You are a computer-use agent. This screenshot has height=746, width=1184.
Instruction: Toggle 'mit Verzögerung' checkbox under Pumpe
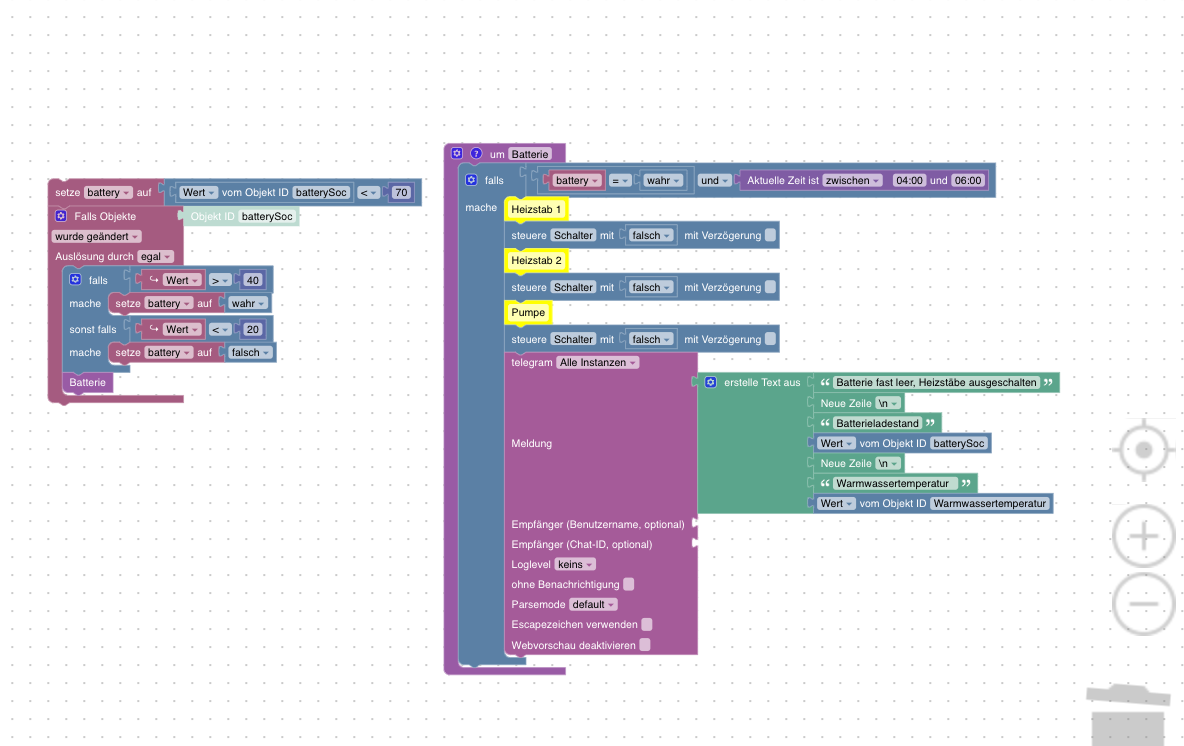pos(770,339)
